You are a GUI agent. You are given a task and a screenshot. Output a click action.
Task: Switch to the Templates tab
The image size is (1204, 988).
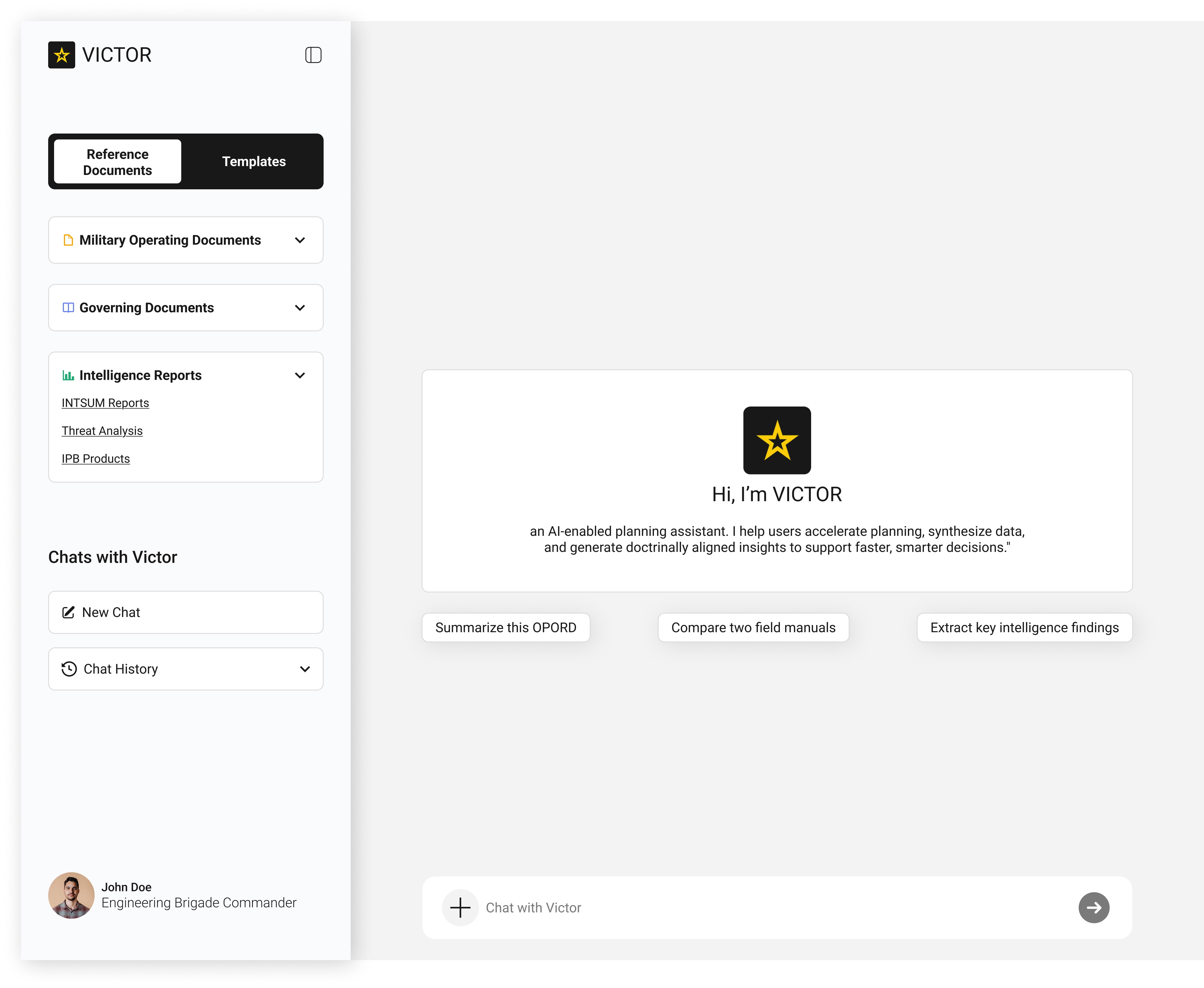click(x=254, y=162)
